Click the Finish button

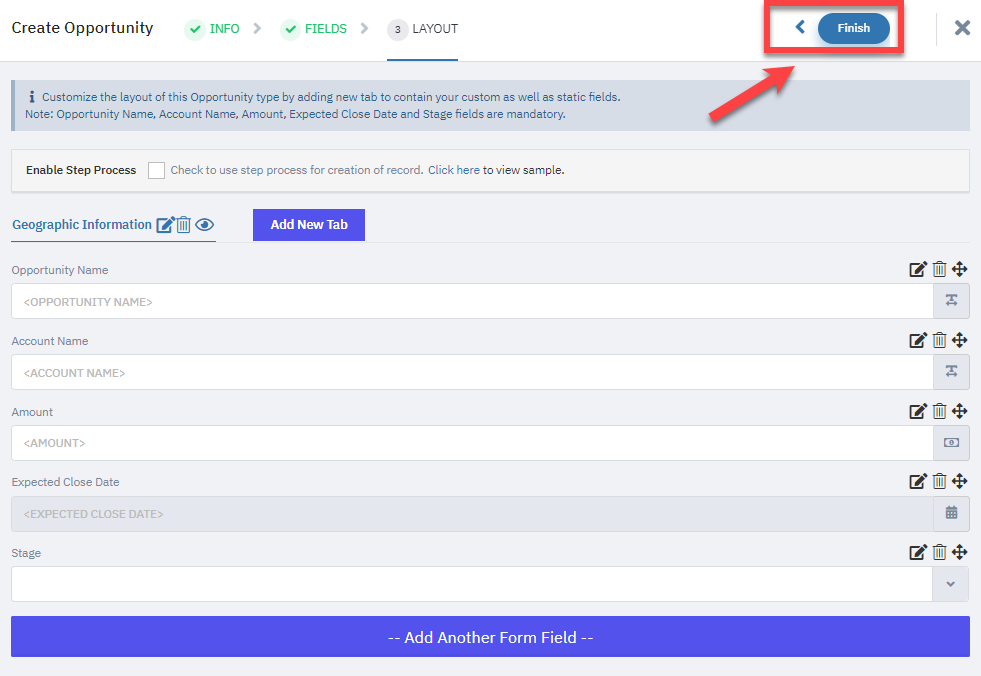pyautogui.click(x=853, y=28)
